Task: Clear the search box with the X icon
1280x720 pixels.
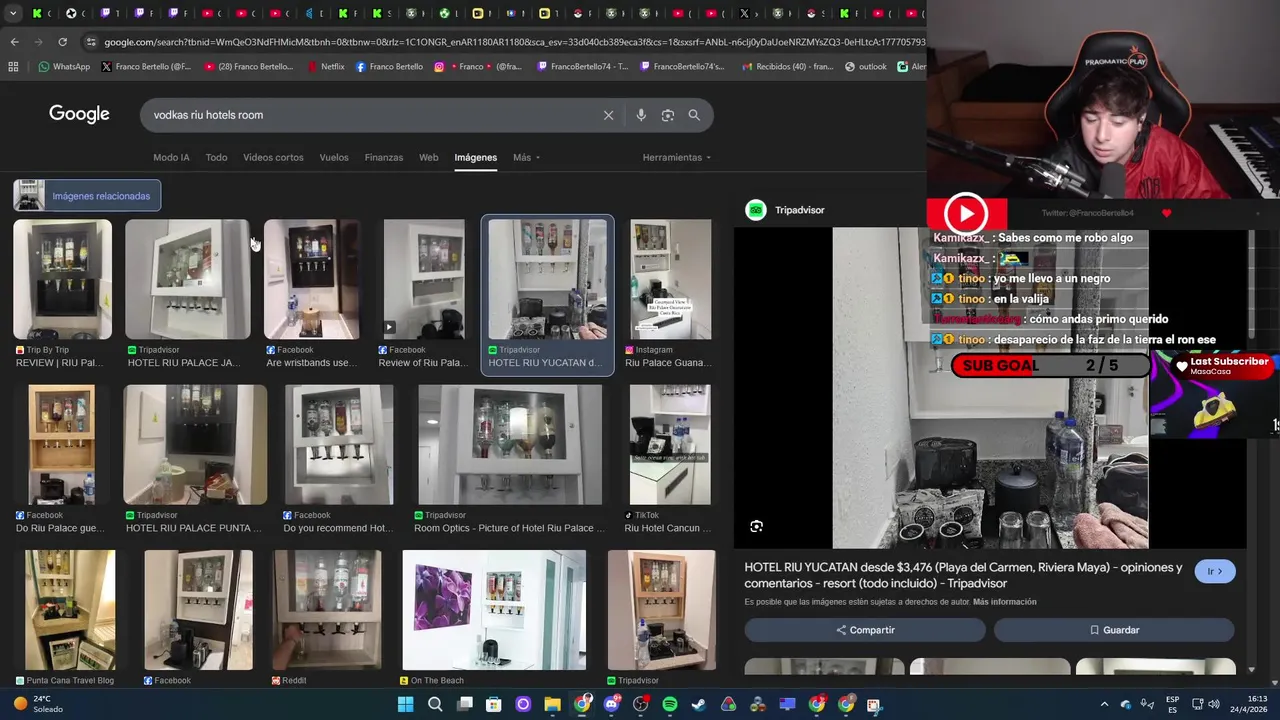Action: [608, 115]
